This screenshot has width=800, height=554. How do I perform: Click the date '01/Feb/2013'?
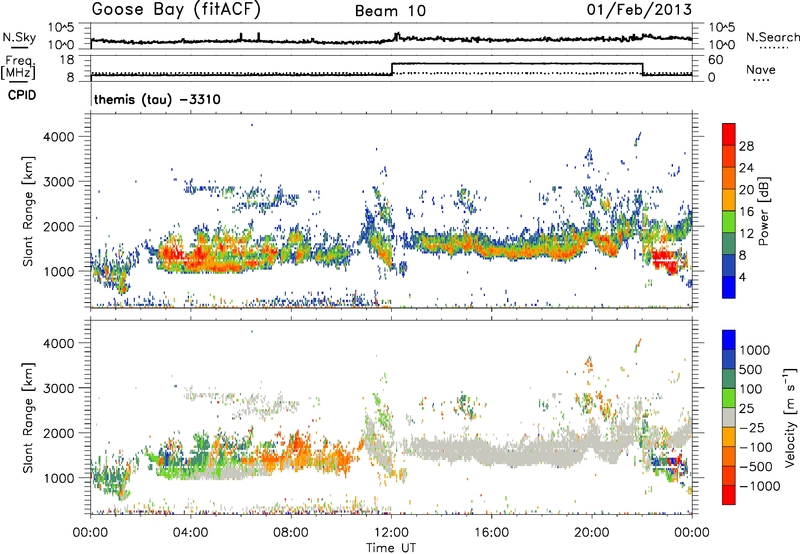[x=639, y=9]
